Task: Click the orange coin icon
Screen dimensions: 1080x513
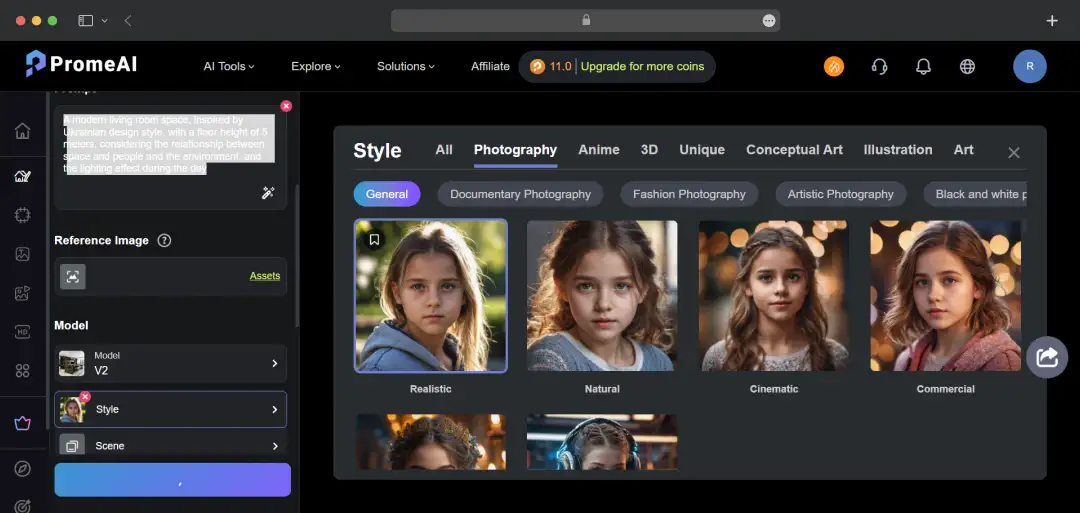Action: click(537, 67)
